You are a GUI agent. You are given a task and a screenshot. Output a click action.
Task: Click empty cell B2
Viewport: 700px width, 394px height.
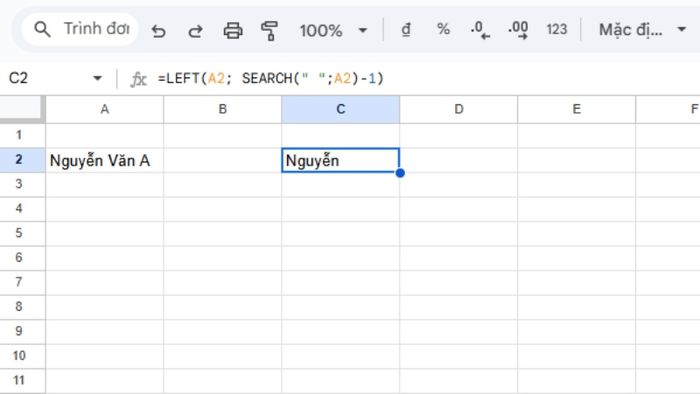(x=222, y=160)
